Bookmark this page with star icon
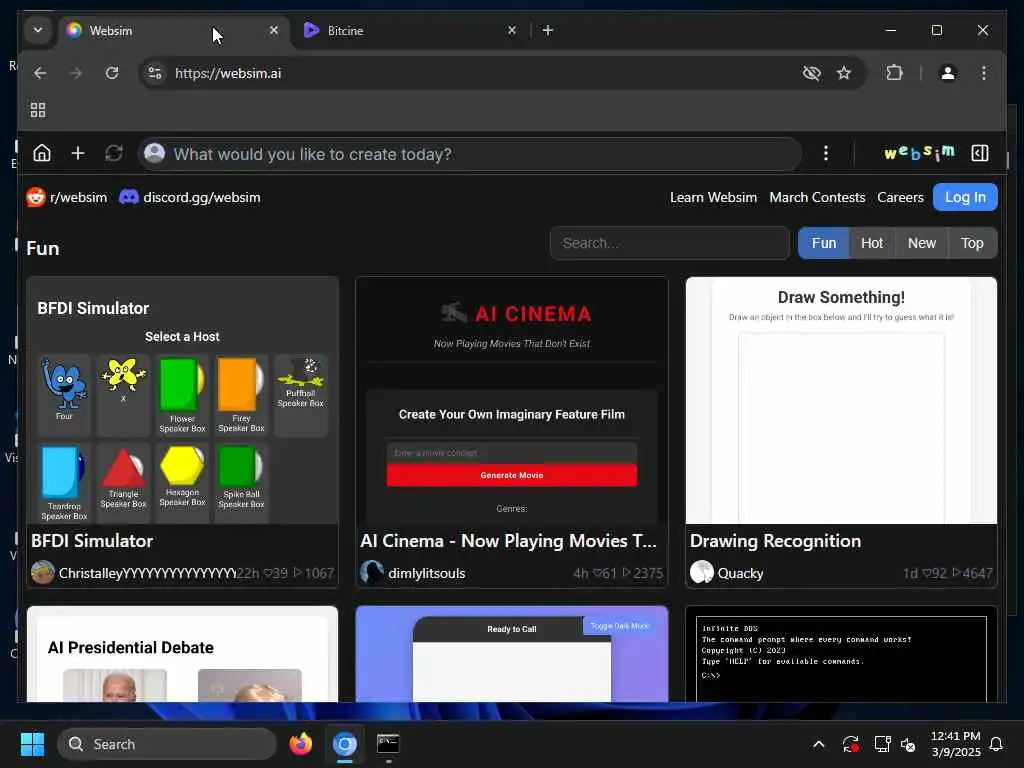The image size is (1024, 768). 844,73
